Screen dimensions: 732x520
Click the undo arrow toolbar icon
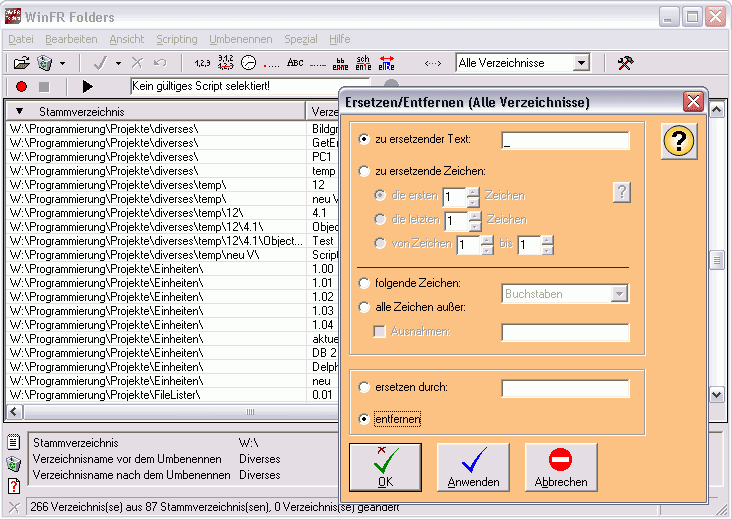[160, 63]
